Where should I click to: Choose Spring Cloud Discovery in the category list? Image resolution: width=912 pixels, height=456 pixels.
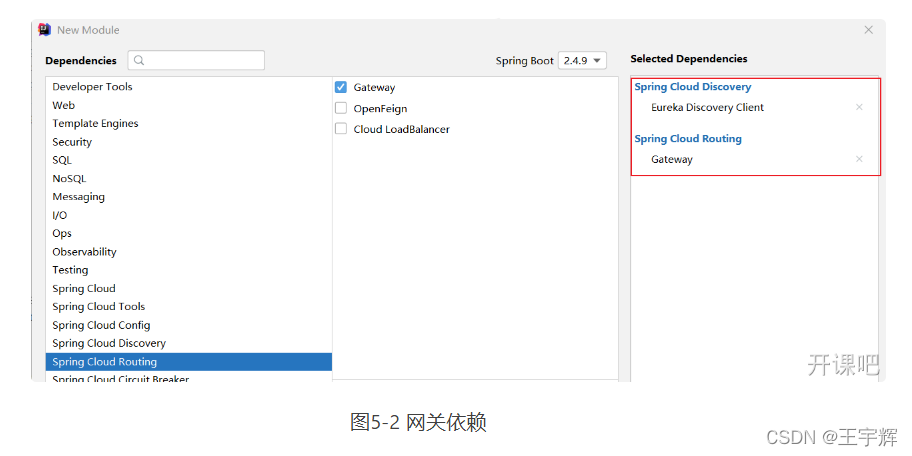point(189,343)
